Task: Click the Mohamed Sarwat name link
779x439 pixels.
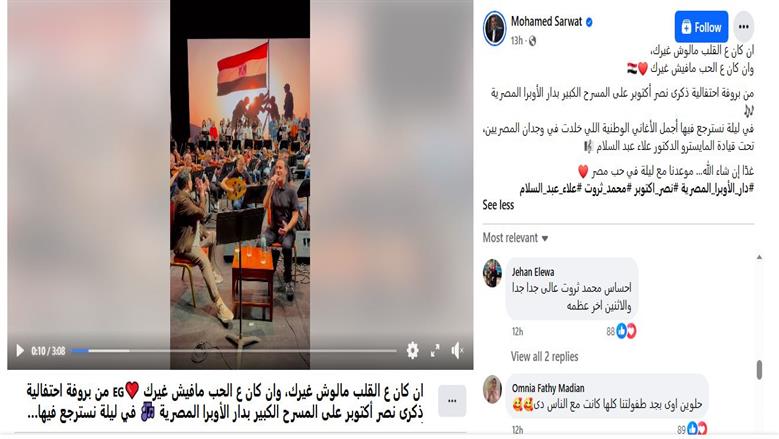Action: (x=546, y=22)
